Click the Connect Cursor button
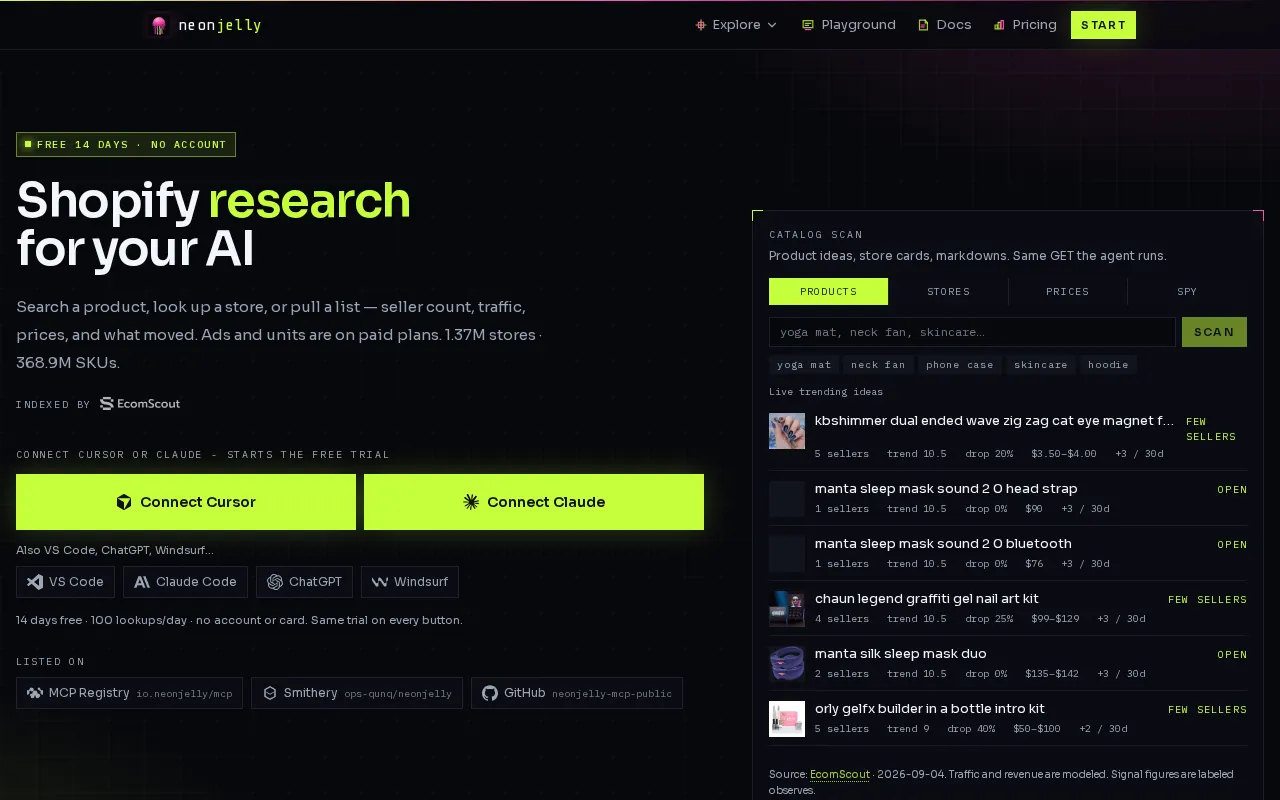 click(186, 502)
